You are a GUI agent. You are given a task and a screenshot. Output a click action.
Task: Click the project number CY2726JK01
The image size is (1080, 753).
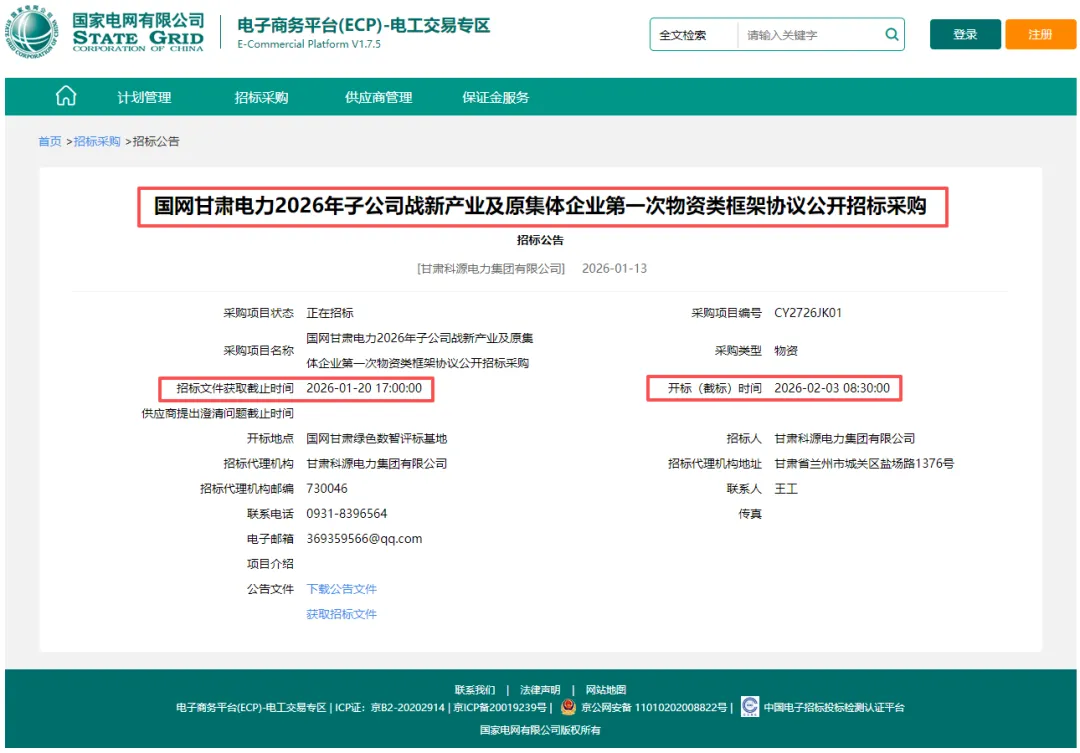tap(808, 313)
